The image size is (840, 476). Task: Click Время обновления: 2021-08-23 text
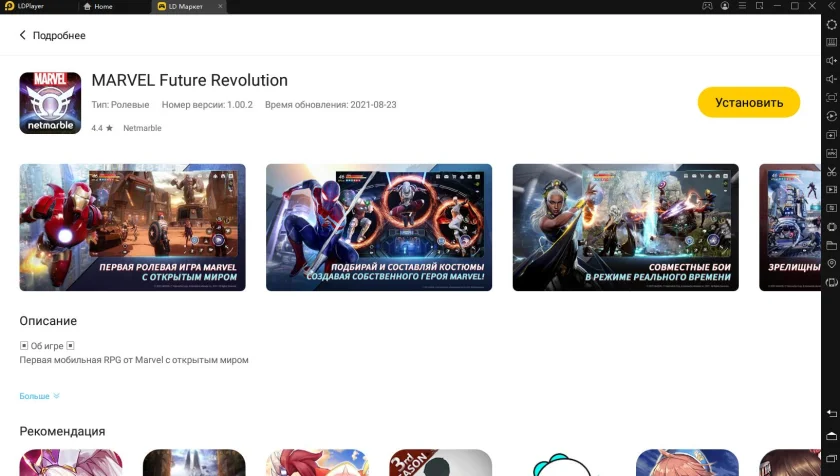[x=331, y=105]
